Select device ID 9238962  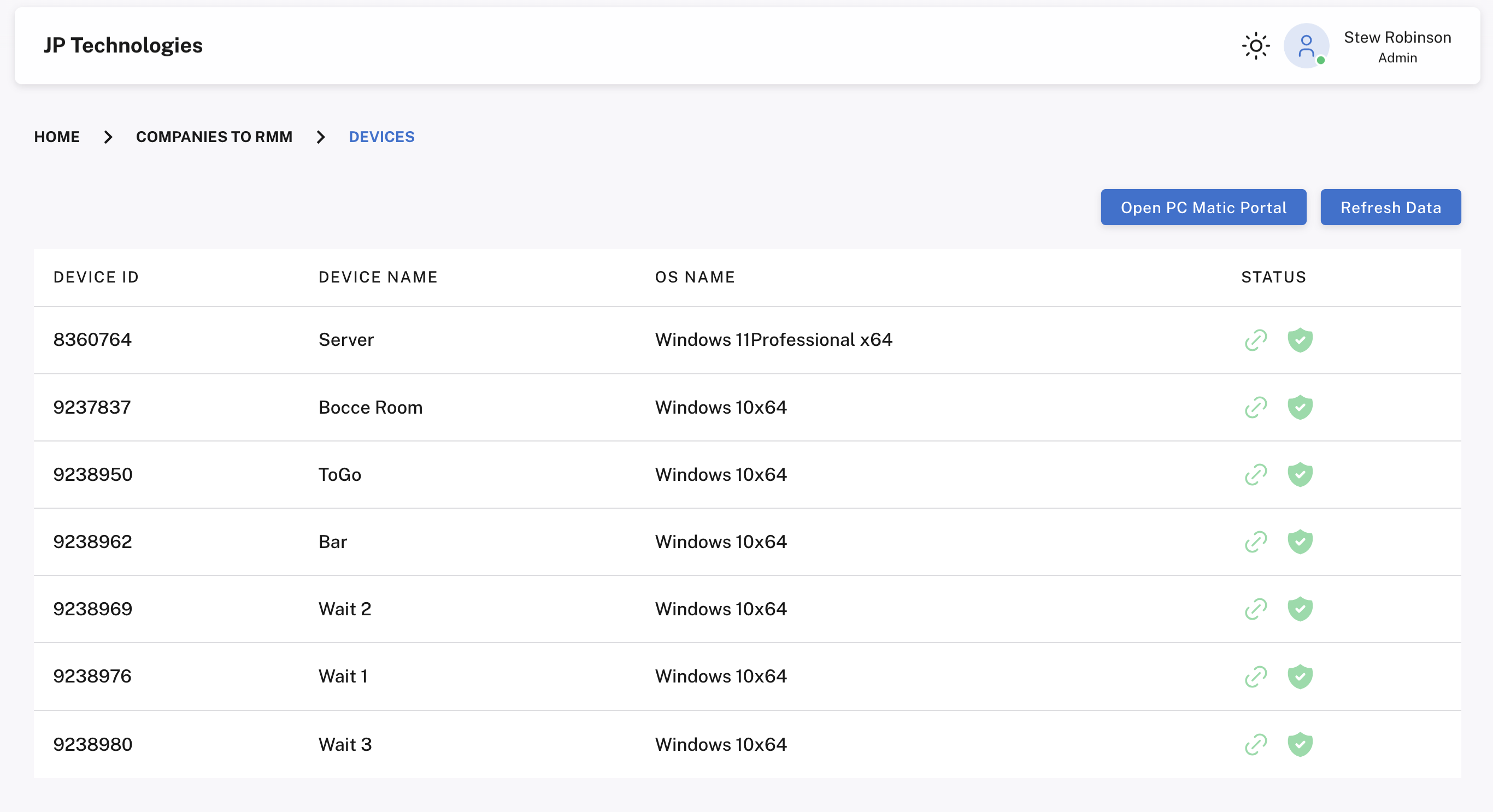(x=93, y=542)
